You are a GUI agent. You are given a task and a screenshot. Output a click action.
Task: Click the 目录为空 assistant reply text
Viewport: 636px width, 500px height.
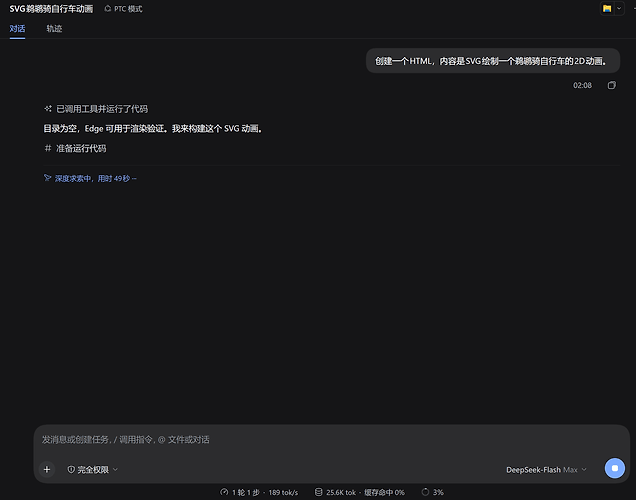pos(153,129)
